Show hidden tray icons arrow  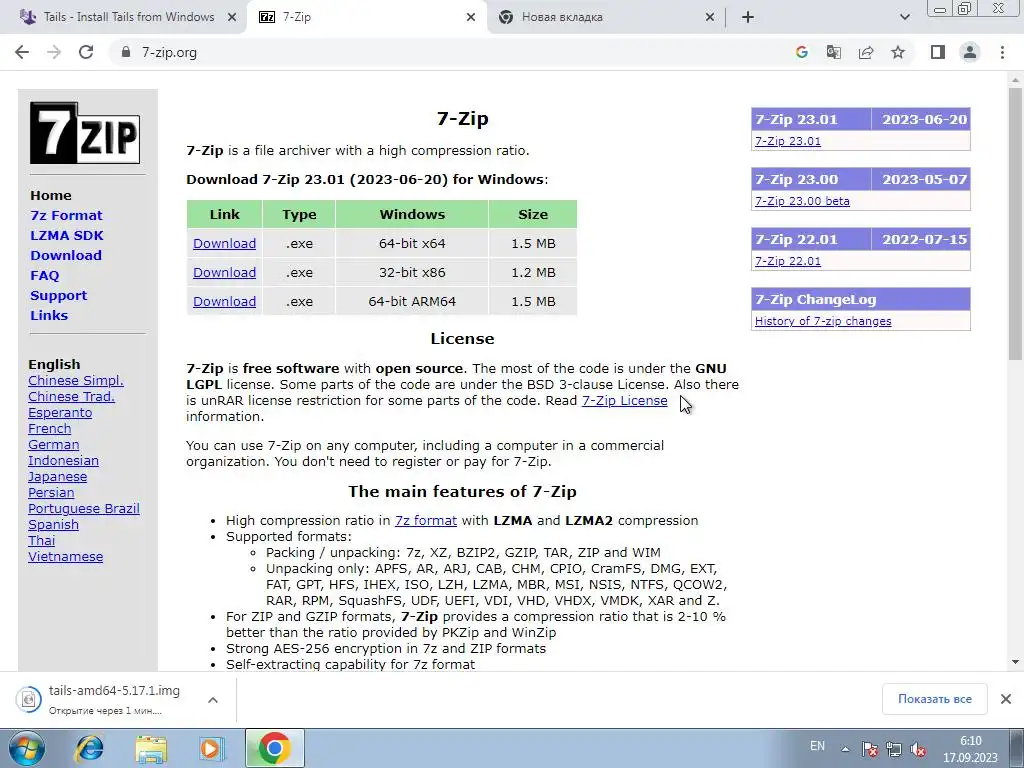[x=845, y=748]
